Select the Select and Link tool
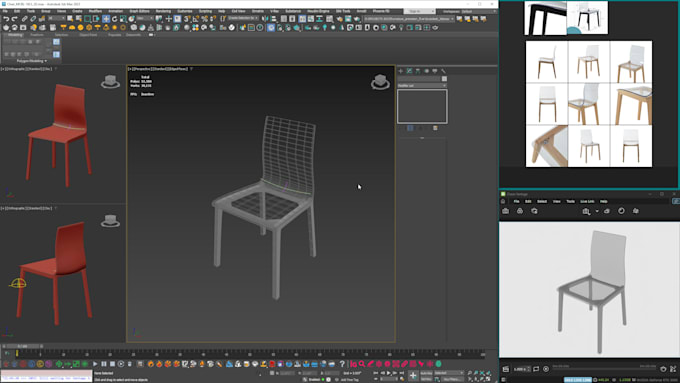Screen dimensions: 680x383 [25, 19]
